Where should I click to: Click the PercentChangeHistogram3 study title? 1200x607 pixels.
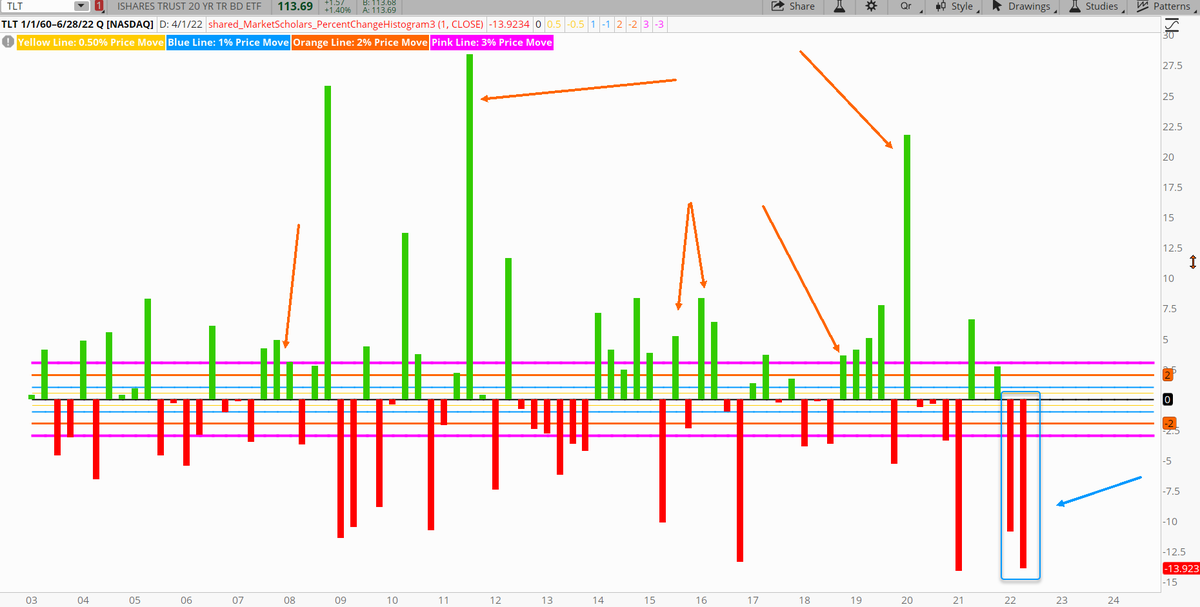coord(345,22)
